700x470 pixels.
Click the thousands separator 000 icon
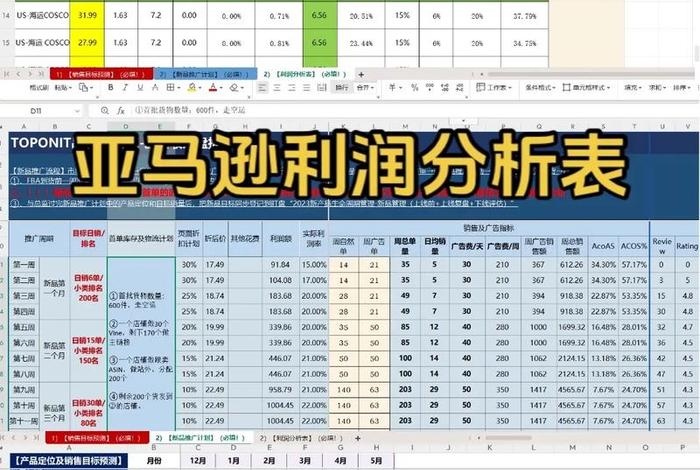[429, 87]
